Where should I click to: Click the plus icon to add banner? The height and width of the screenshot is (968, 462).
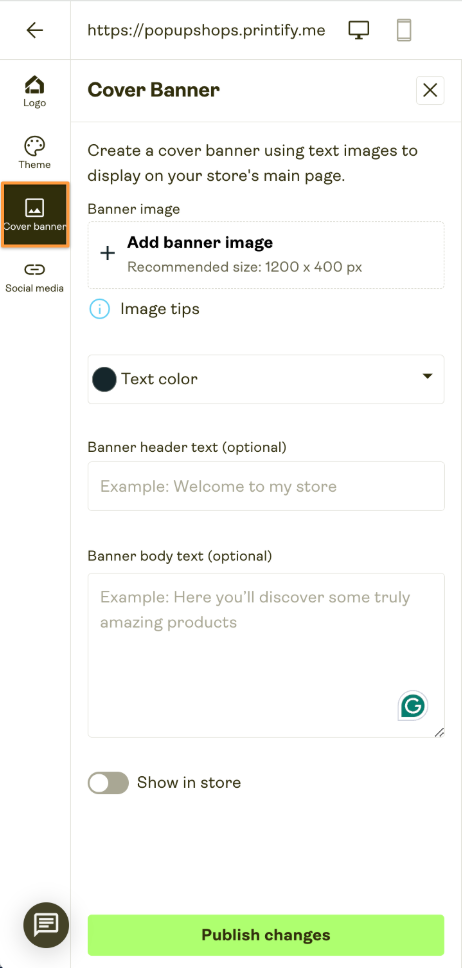(107, 253)
